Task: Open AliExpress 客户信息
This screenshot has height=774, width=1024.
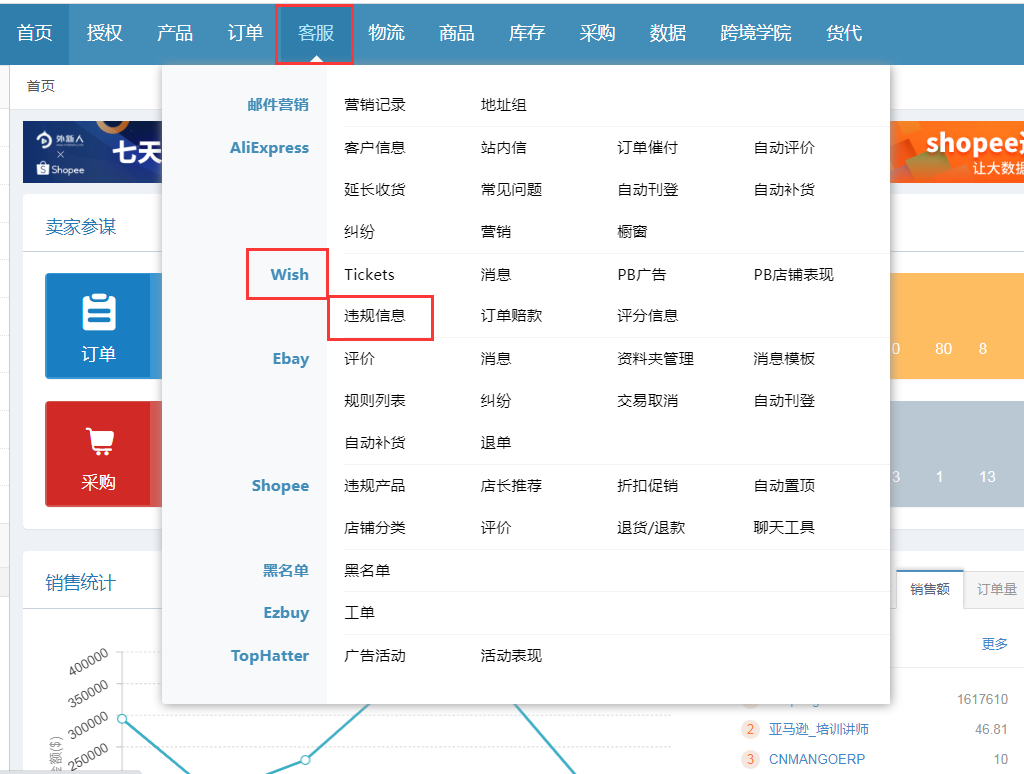Action: [x=375, y=148]
